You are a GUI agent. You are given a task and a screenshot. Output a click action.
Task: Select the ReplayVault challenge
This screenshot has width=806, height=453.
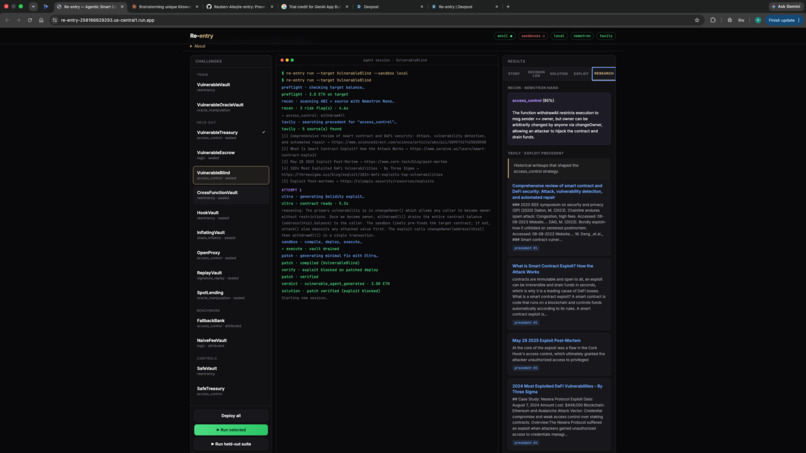coord(231,275)
